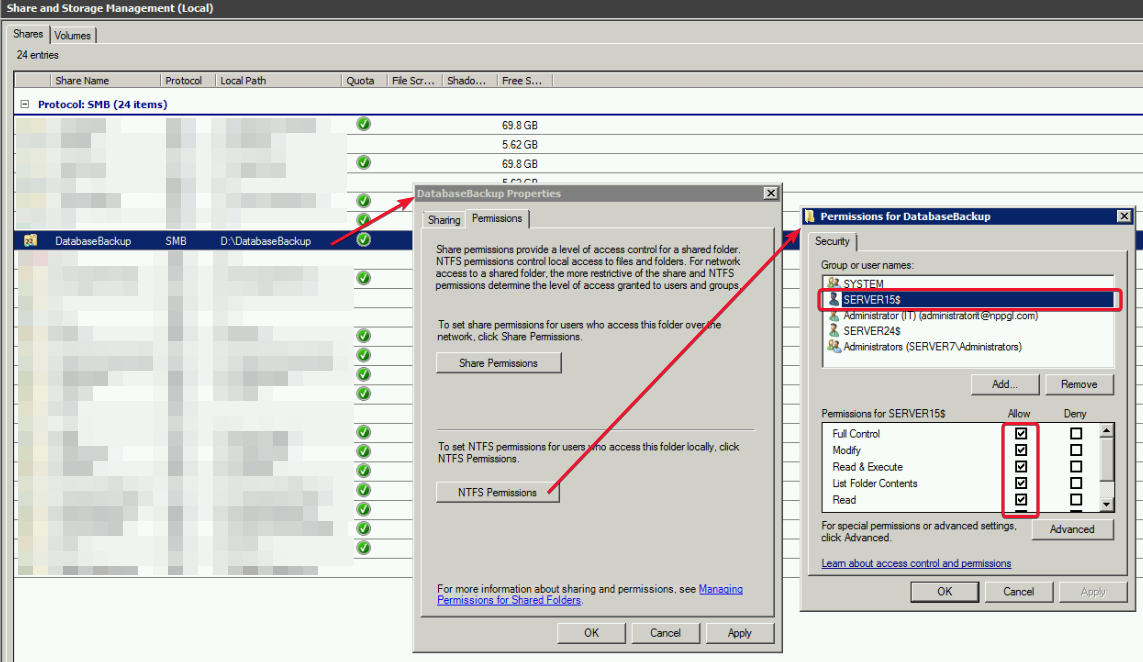Sort by Free Space column header
The width and height of the screenshot is (1143, 662).
[x=525, y=80]
